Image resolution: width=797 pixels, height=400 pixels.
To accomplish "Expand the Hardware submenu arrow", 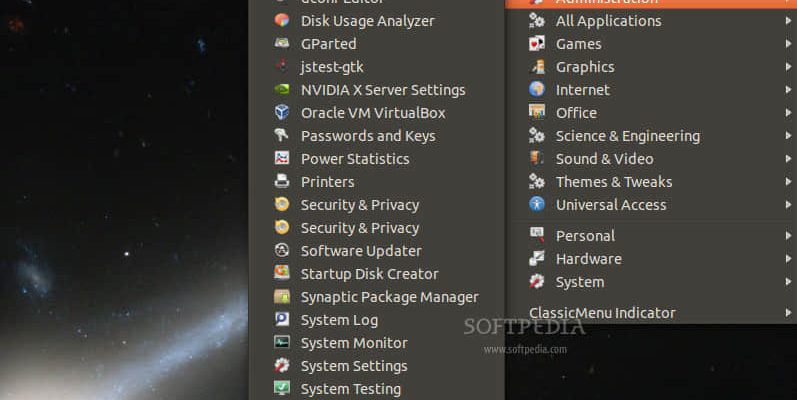I will click(788, 259).
